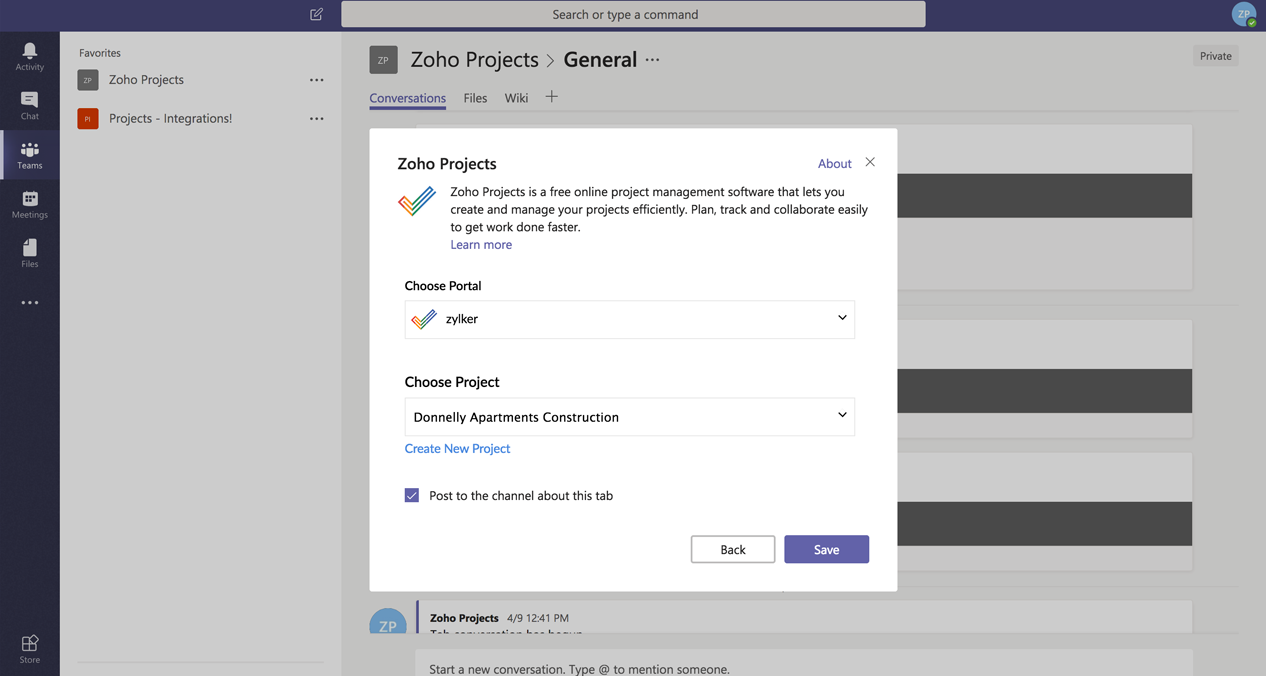1266x676 pixels.
Task: Open General channel more options ellipsis
Action: click(653, 60)
